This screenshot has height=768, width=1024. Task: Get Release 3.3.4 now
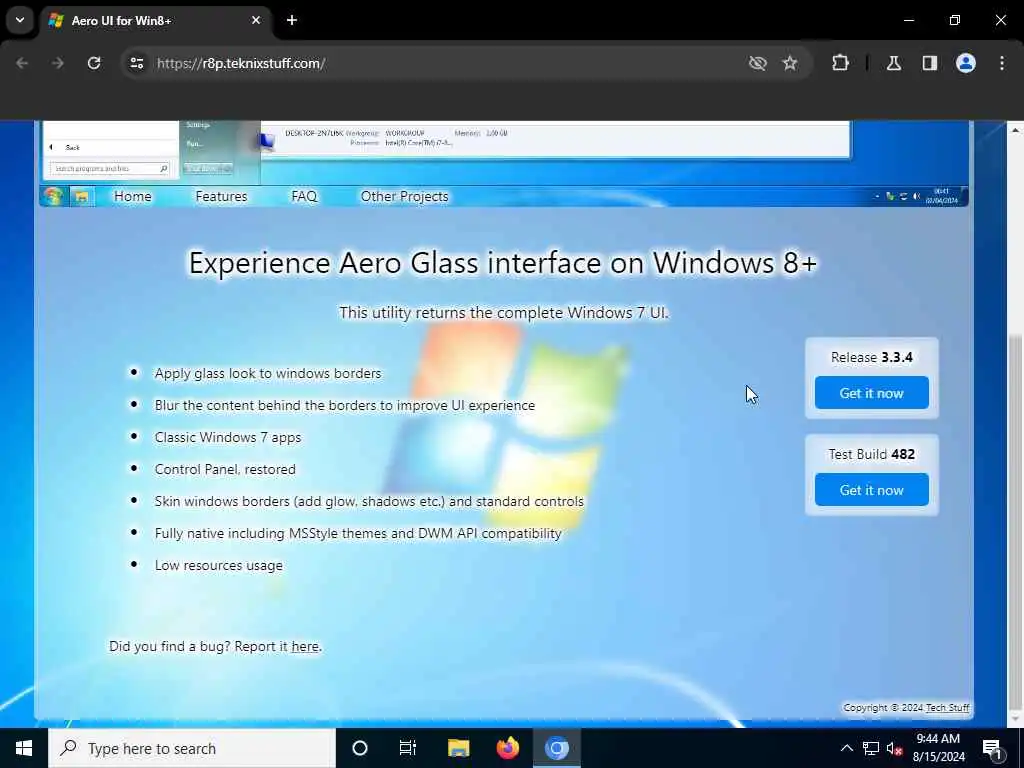872,393
